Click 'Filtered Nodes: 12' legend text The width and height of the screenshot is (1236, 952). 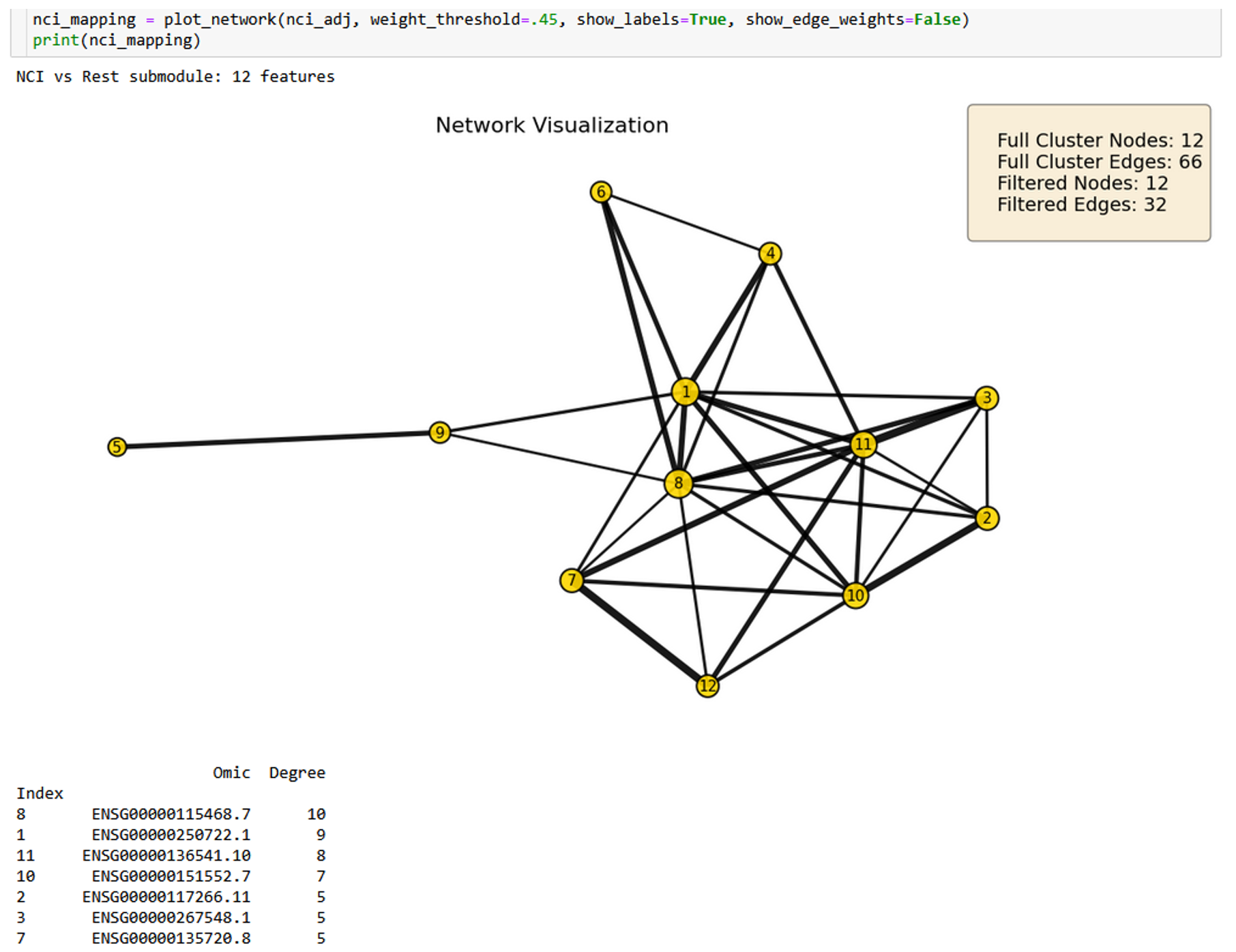(1083, 183)
